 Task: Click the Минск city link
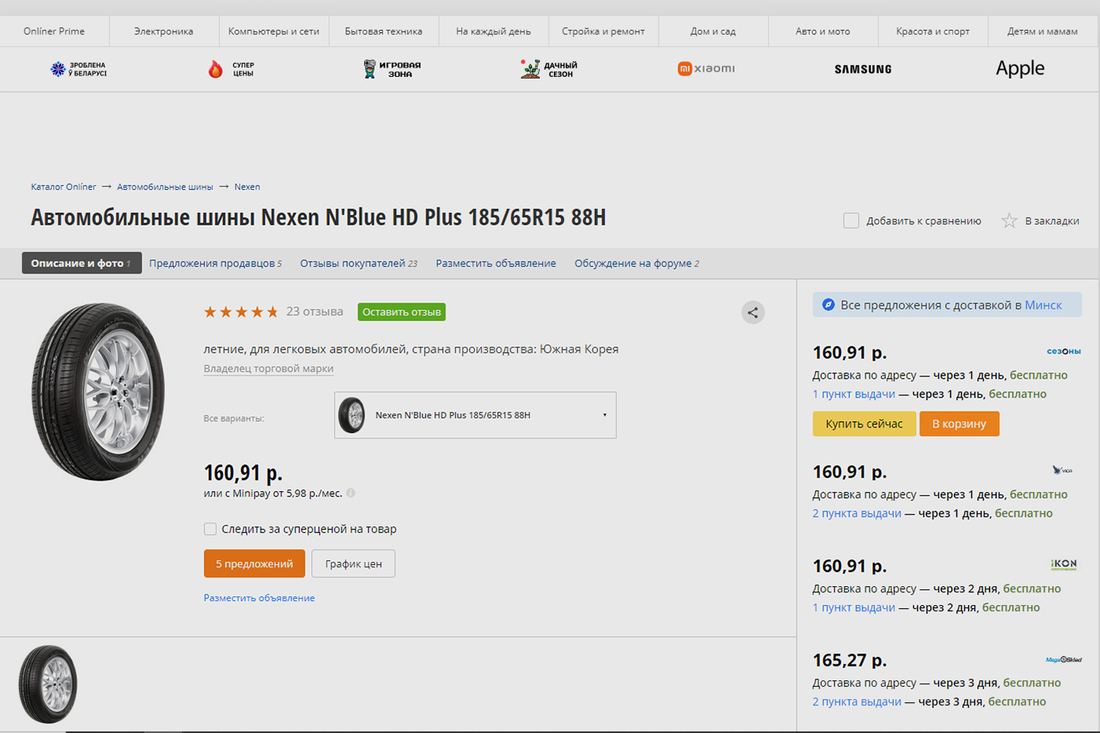pyautogui.click(x=1043, y=305)
